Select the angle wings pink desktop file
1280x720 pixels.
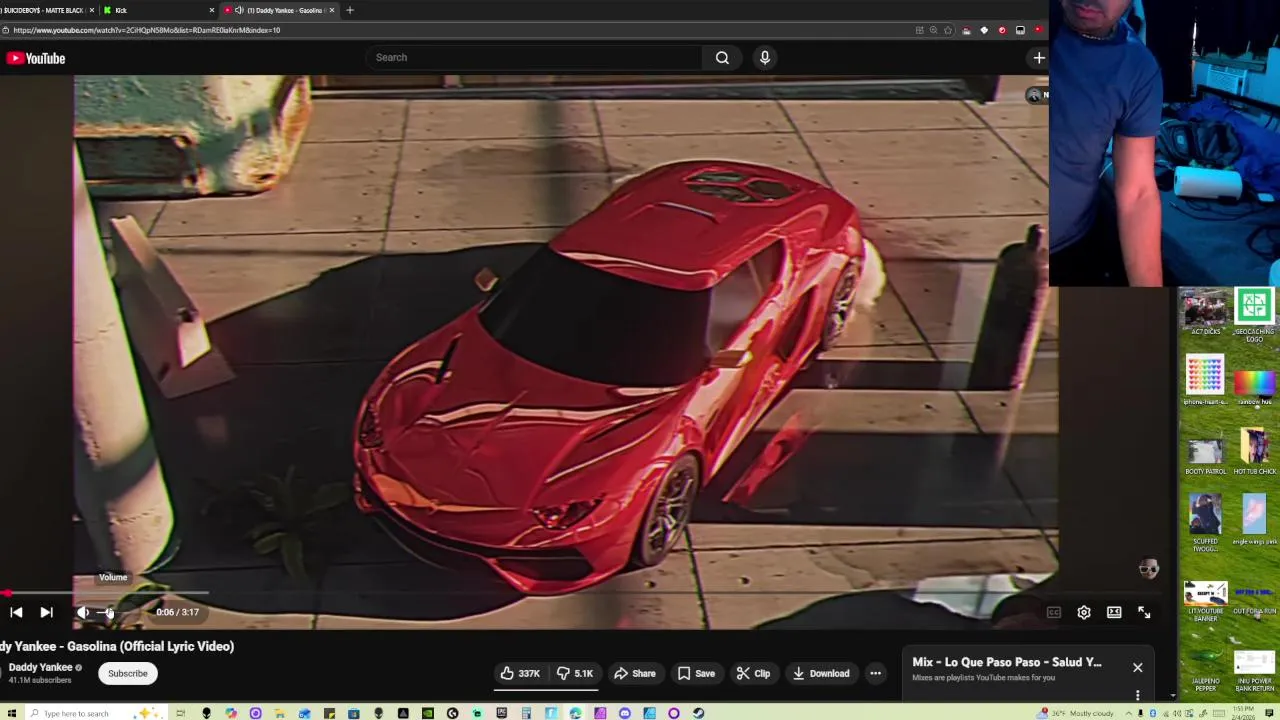pyautogui.click(x=1254, y=520)
